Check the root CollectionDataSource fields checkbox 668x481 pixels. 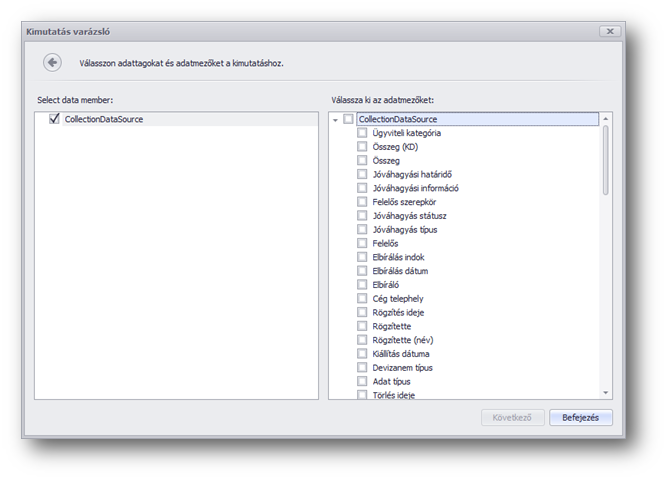coord(348,119)
